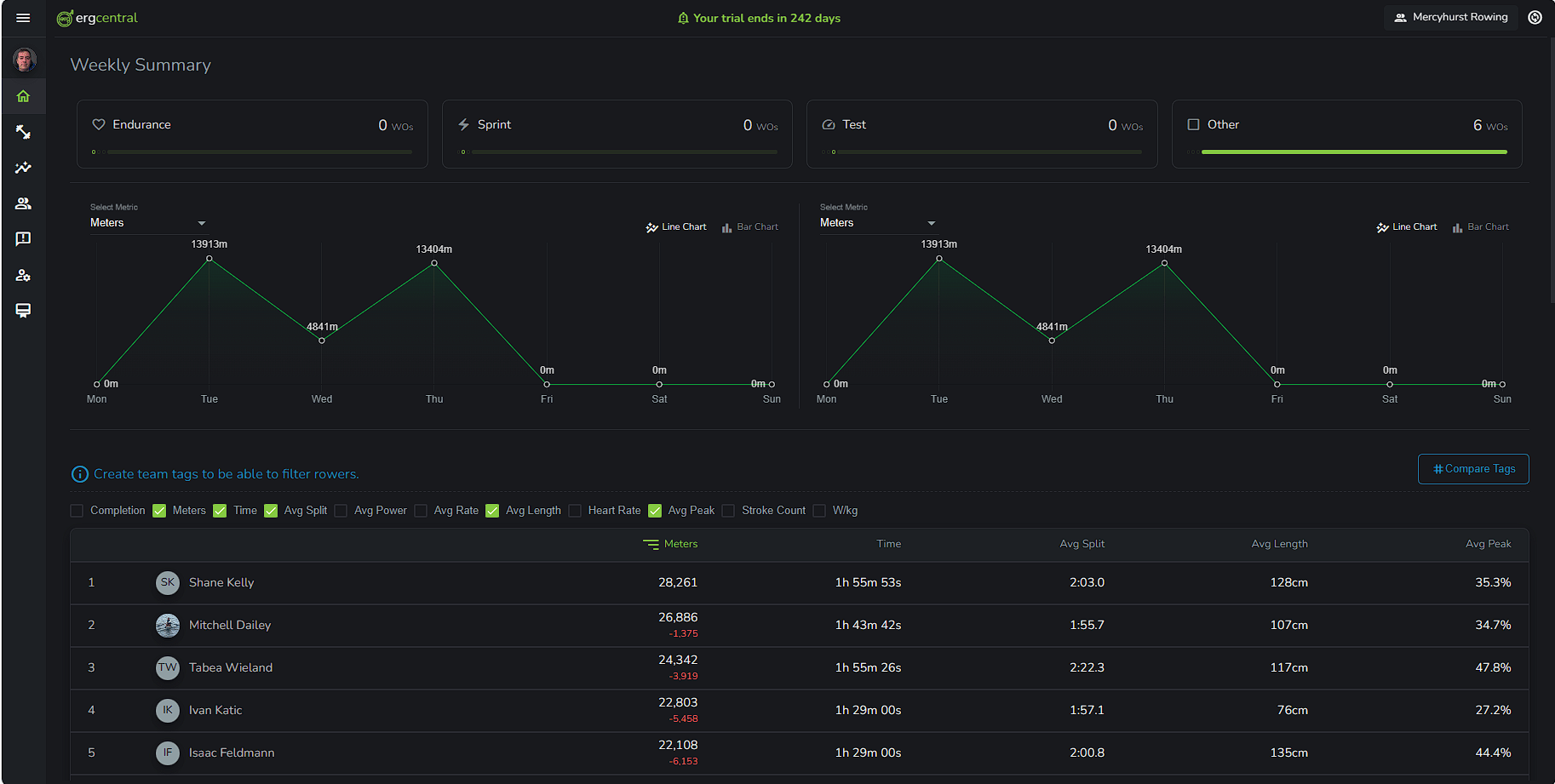The height and width of the screenshot is (784, 1555).
Task: Open the hamburger menu at top left
Action: tap(23, 17)
